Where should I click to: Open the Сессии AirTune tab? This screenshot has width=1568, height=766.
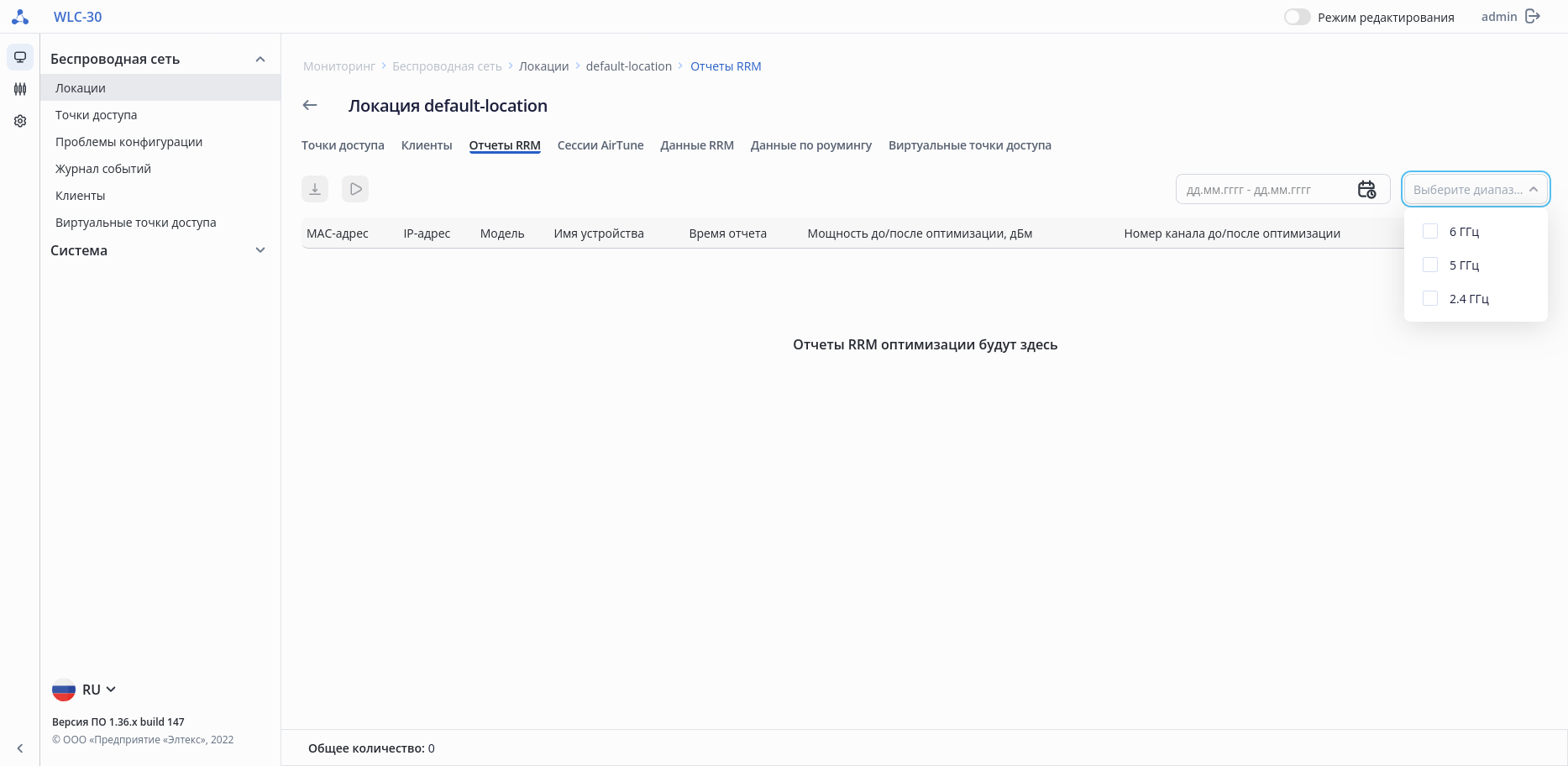pos(600,145)
